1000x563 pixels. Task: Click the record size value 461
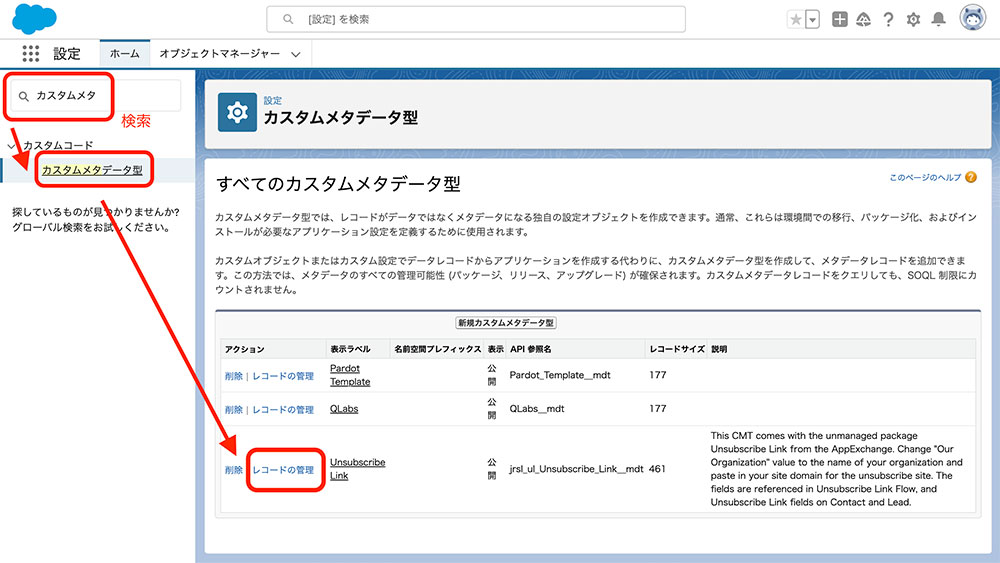(658, 469)
